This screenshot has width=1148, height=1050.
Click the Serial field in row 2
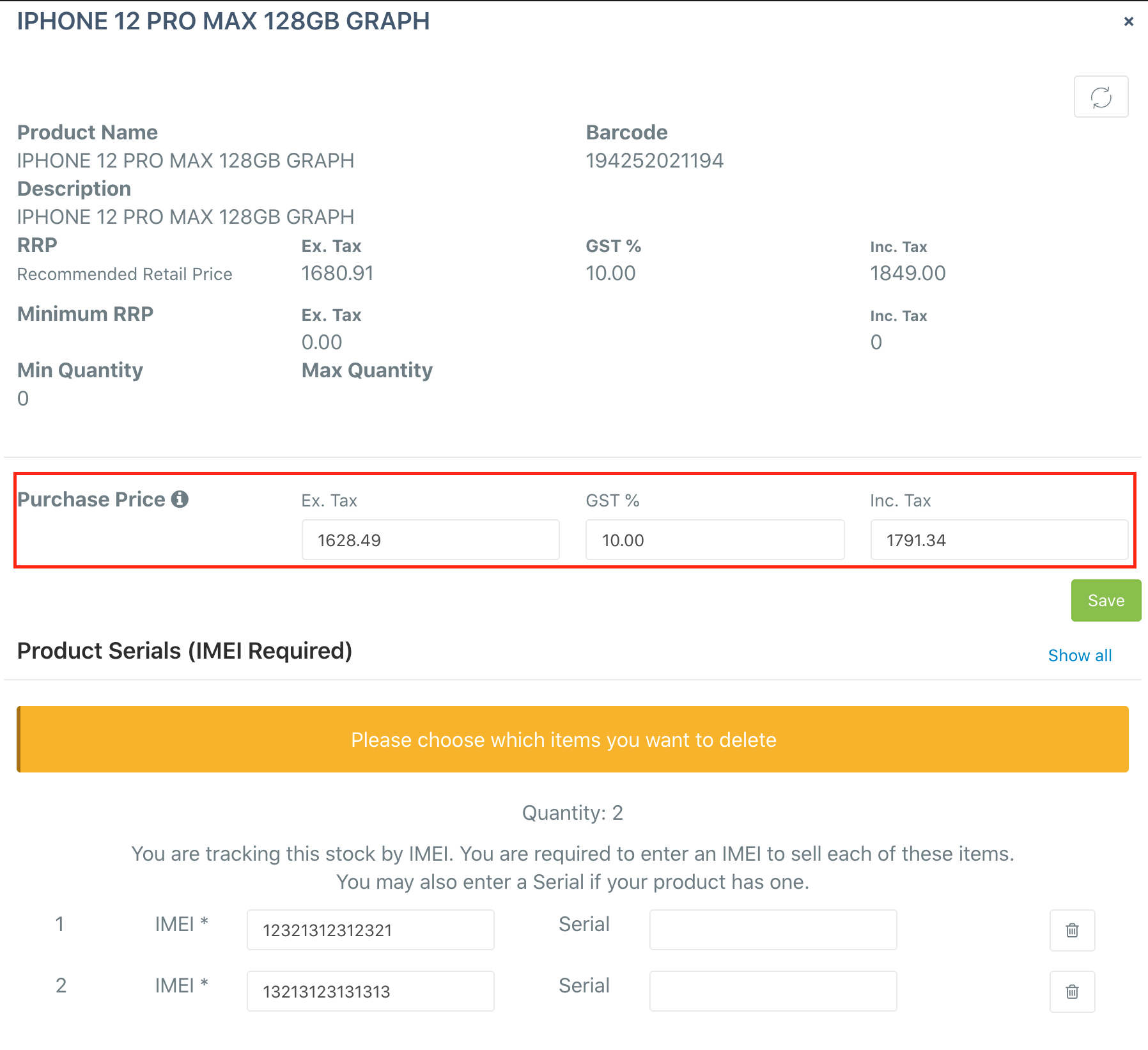click(x=773, y=991)
